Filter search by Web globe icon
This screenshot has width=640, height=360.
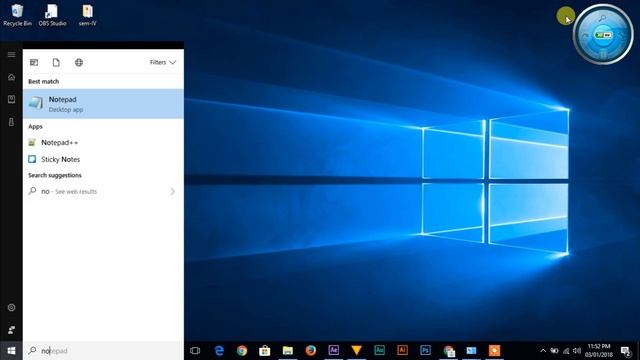point(79,62)
